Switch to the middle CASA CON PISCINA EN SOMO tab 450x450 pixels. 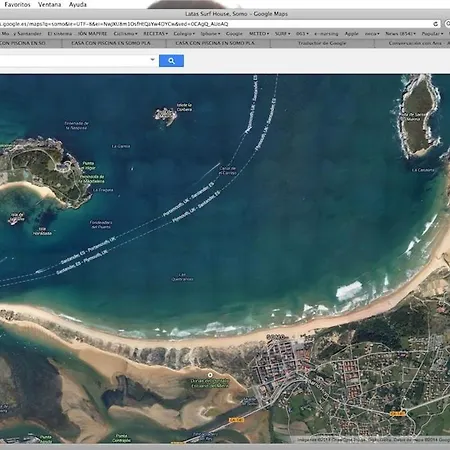[x=111, y=43]
